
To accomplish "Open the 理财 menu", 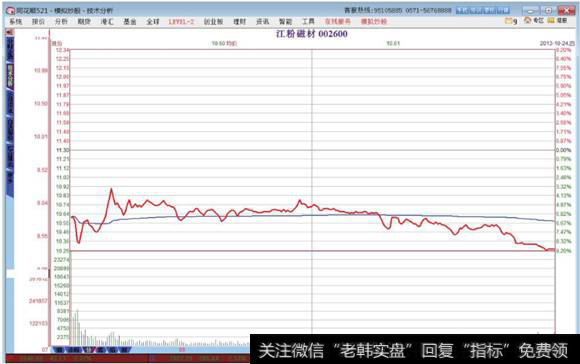I will [x=239, y=21].
